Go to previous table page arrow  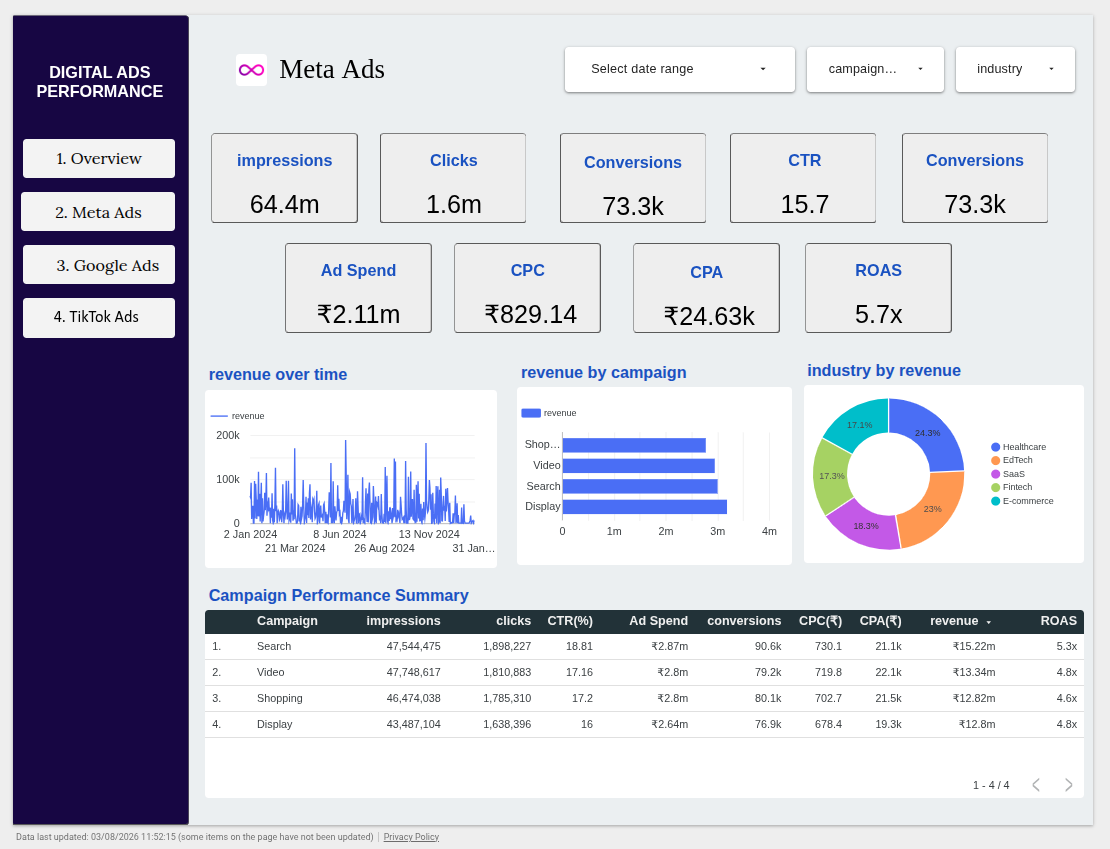click(x=1036, y=785)
